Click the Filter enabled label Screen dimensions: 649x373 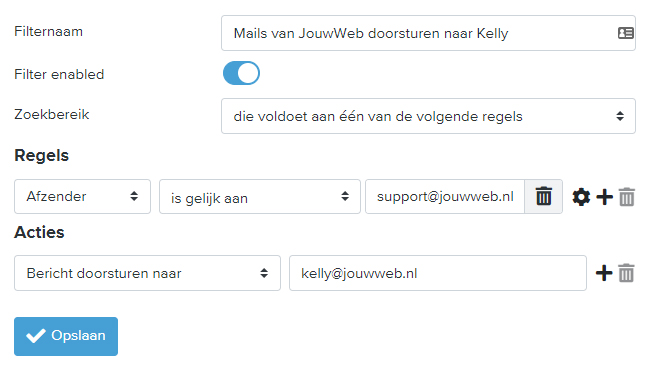(x=59, y=74)
